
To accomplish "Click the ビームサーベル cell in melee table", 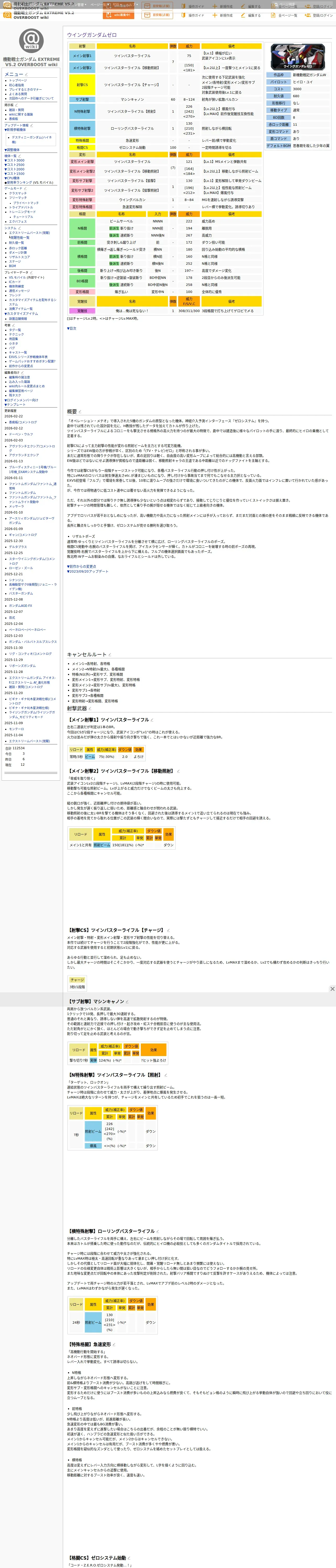I will [121, 222].
